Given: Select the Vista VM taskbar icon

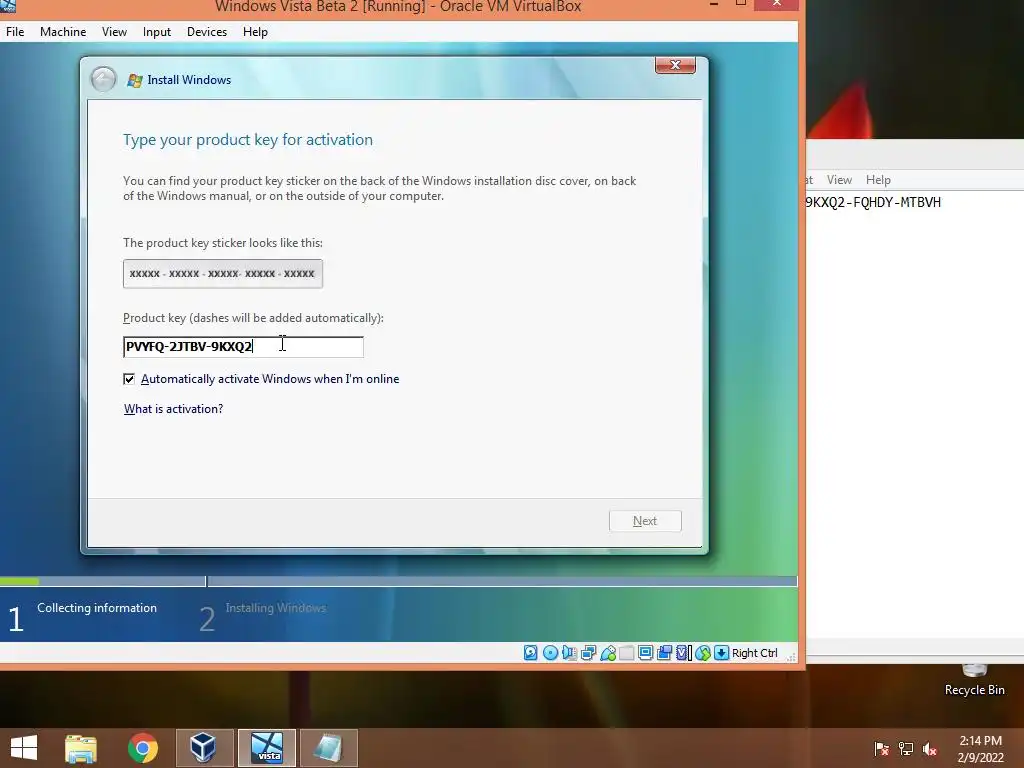Looking at the screenshot, I should point(267,748).
